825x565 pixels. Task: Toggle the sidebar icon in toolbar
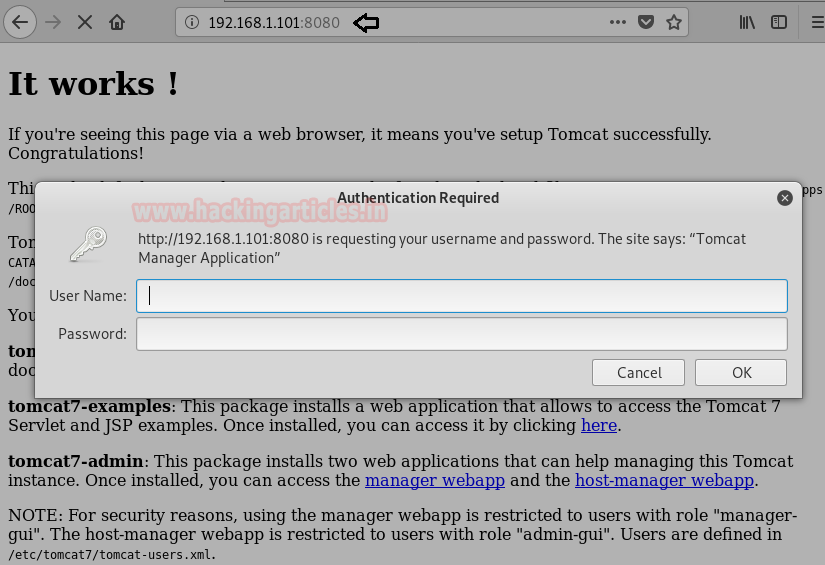pyautogui.click(x=779, y=22)
